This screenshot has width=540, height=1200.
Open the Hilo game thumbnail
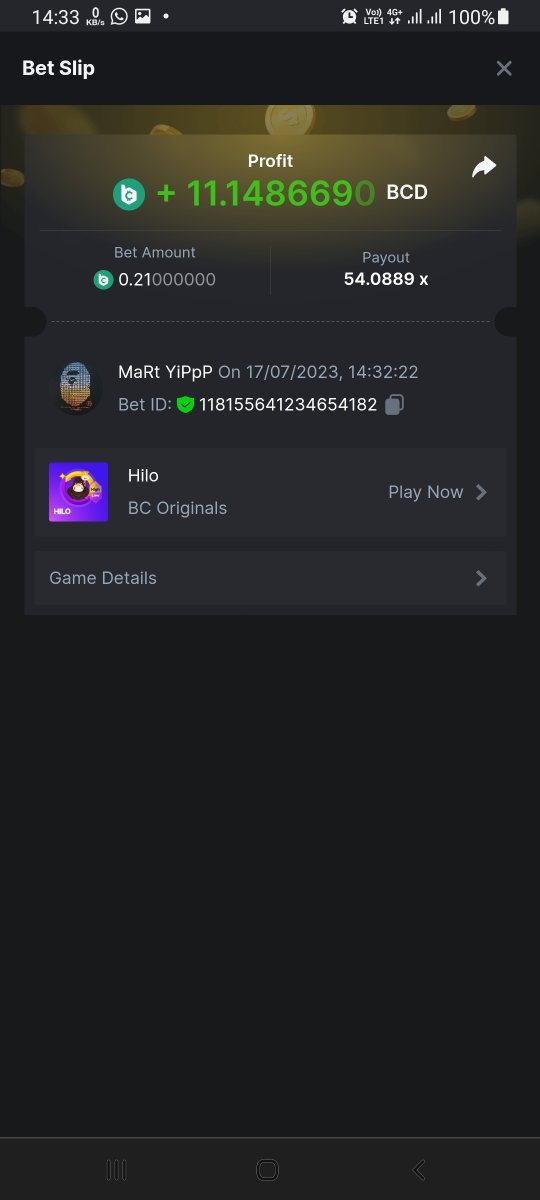coord(78,492)
